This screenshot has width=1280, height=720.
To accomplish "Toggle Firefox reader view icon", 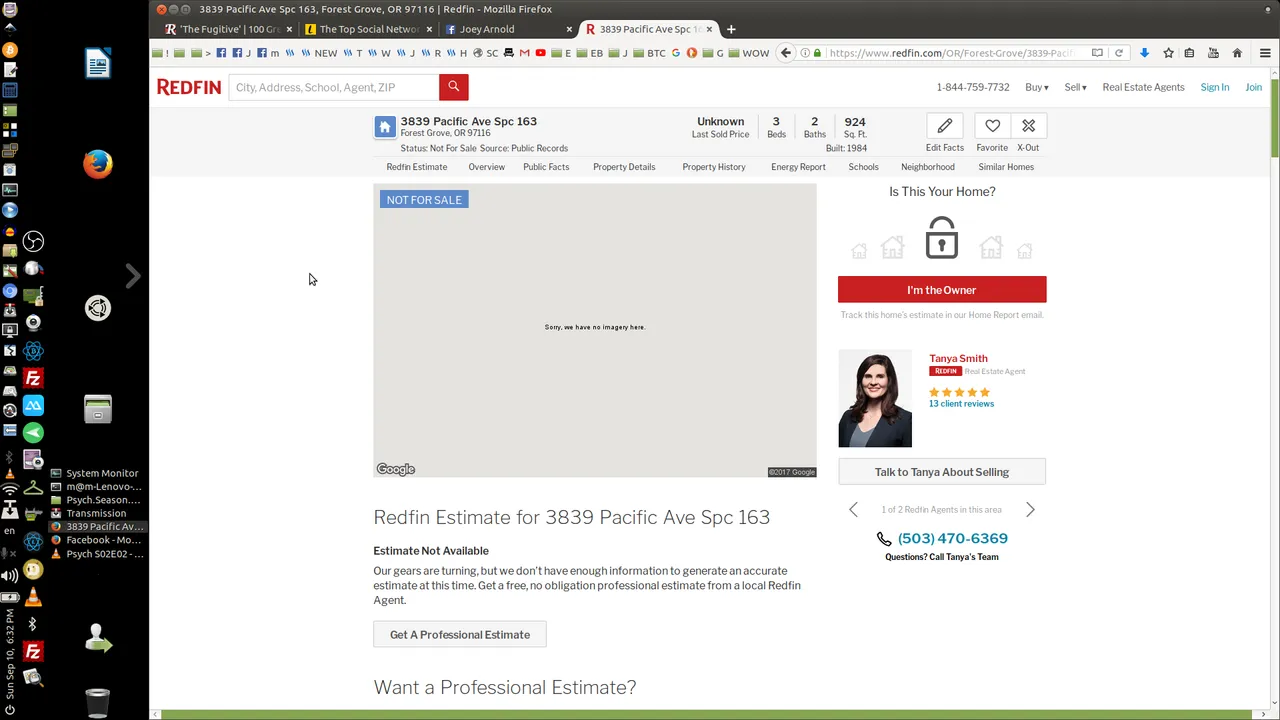I will pos(1097,53).
